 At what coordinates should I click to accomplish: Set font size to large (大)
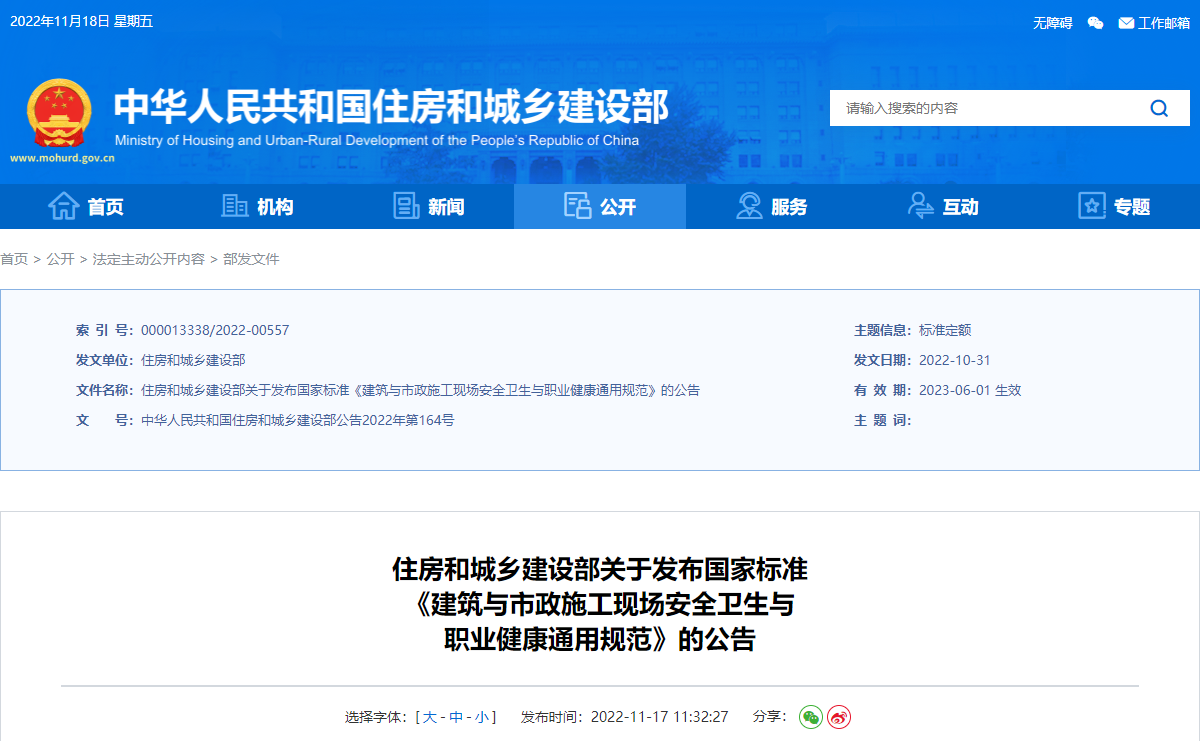click(x=430, y=717)
